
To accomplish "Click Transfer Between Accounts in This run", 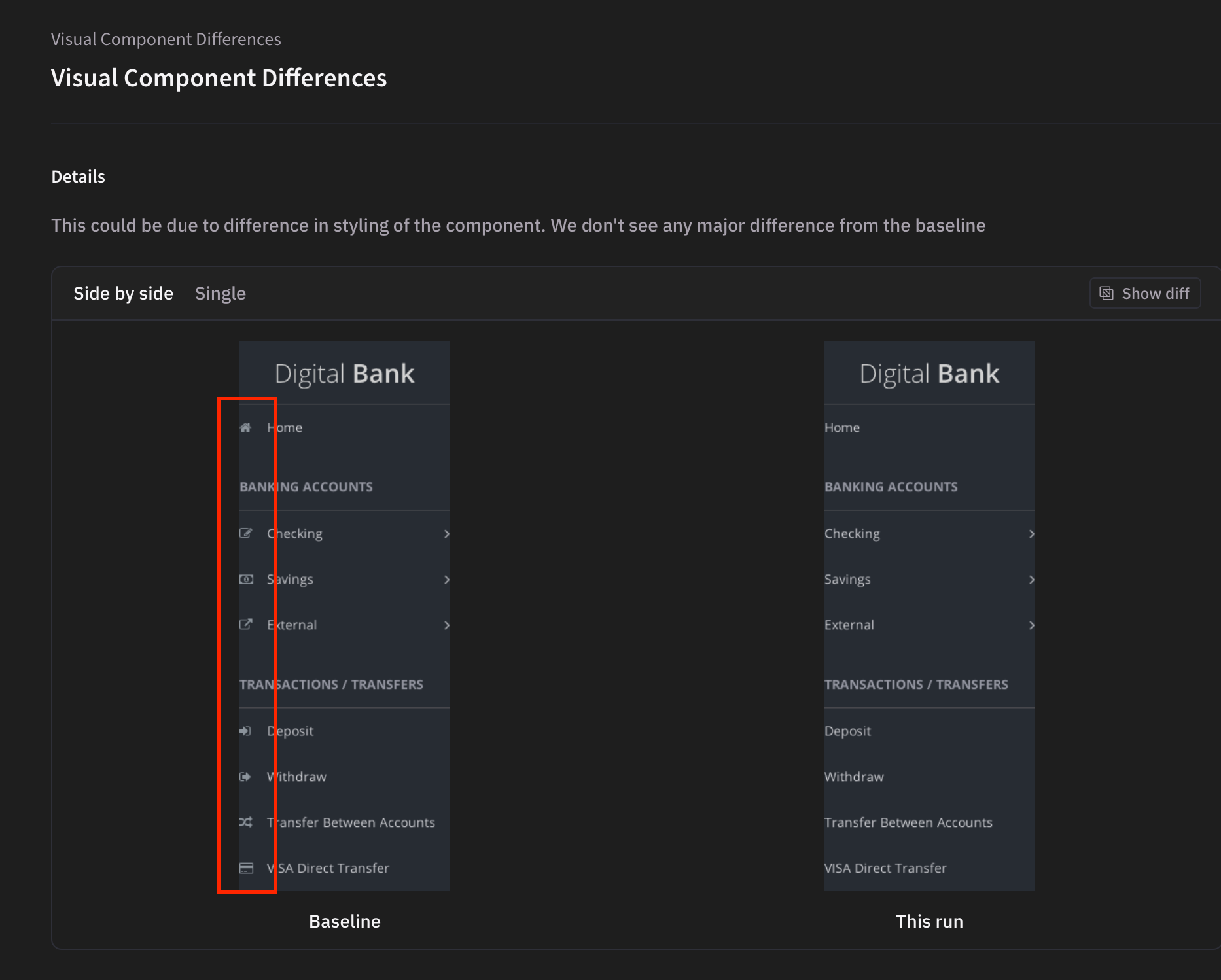I will tap(908, 822).
